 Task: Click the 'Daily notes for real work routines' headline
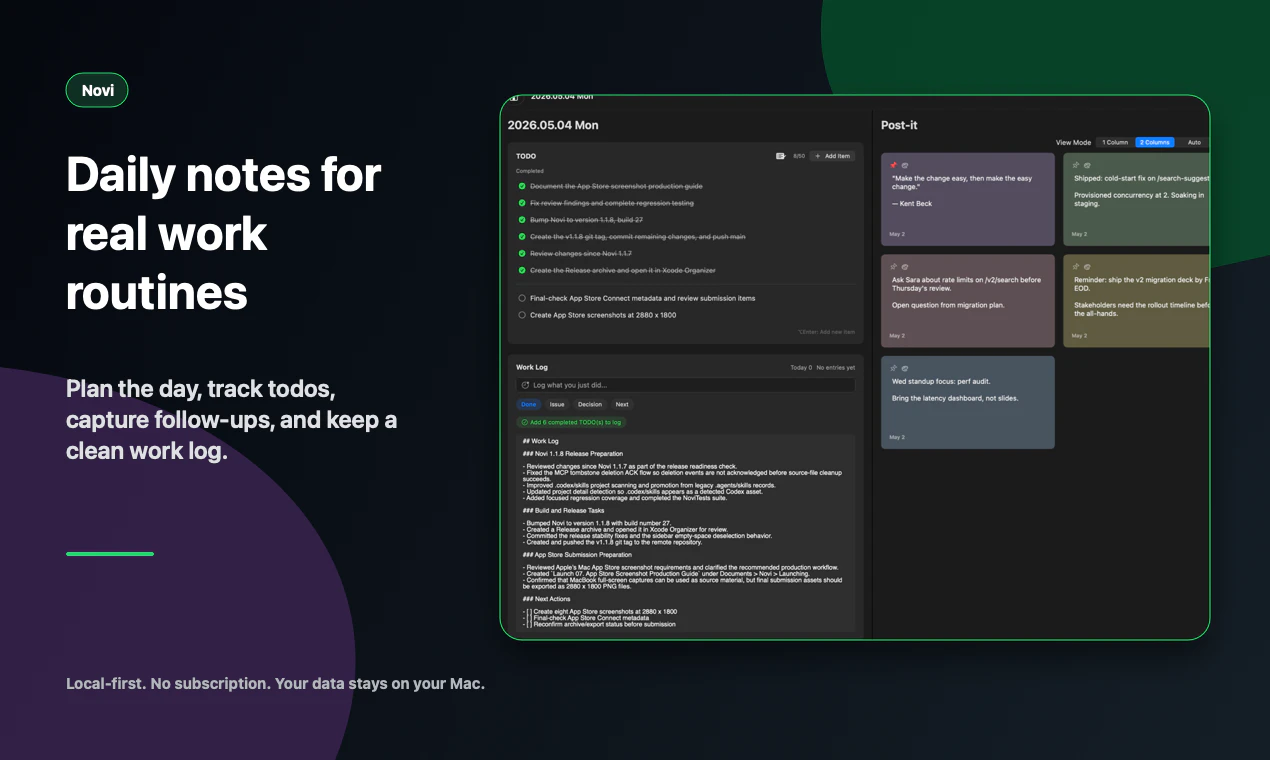coord(224,234)
